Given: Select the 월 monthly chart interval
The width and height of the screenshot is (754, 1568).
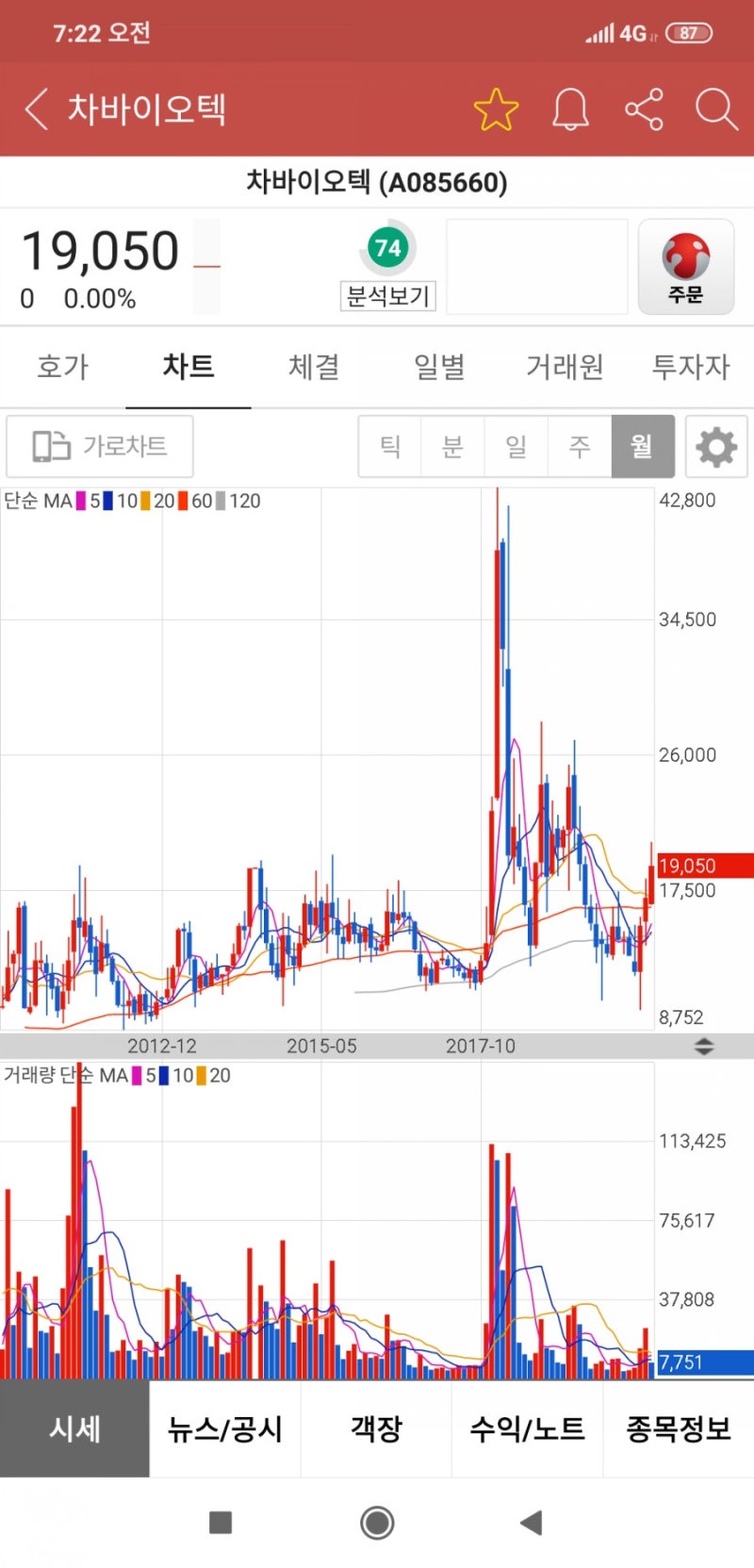Looking at the screenshot, I should [643, 446].
